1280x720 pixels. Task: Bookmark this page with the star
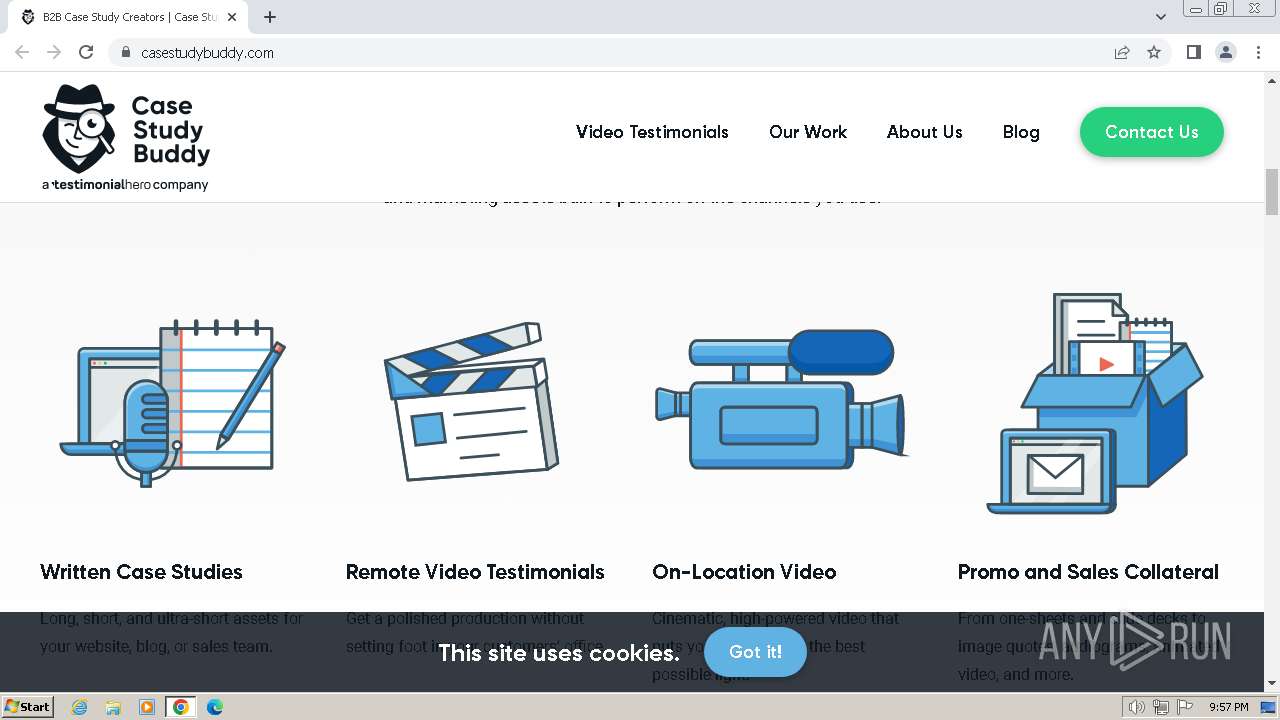(1154, 52)
